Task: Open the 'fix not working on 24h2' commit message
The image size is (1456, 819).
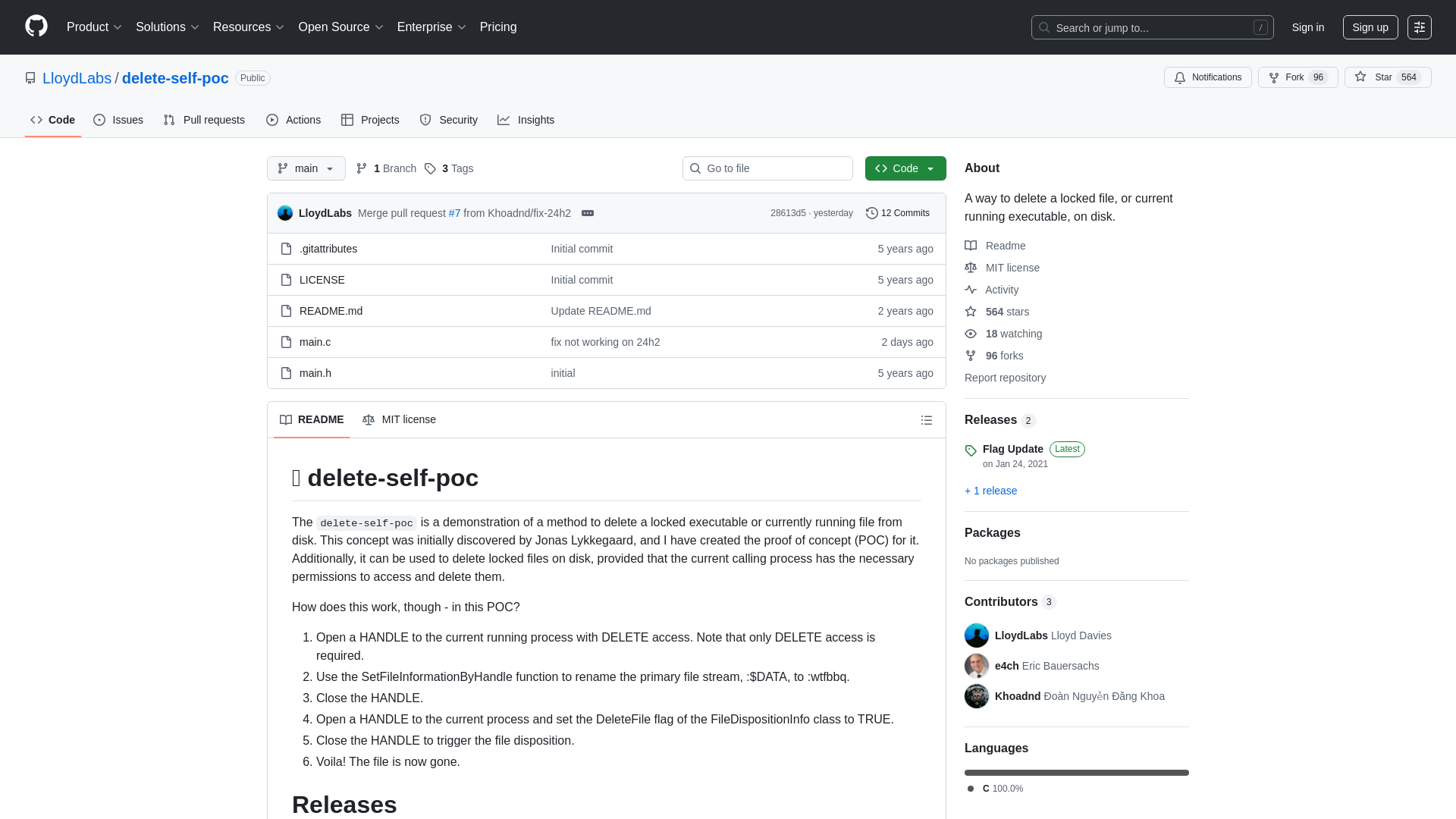Action: point(605,342)
